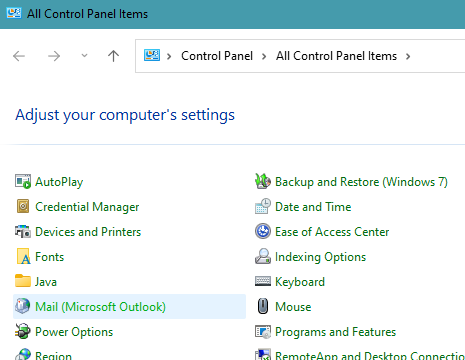Open the Keyboard link
465x360 pixels.
[300, 282]
